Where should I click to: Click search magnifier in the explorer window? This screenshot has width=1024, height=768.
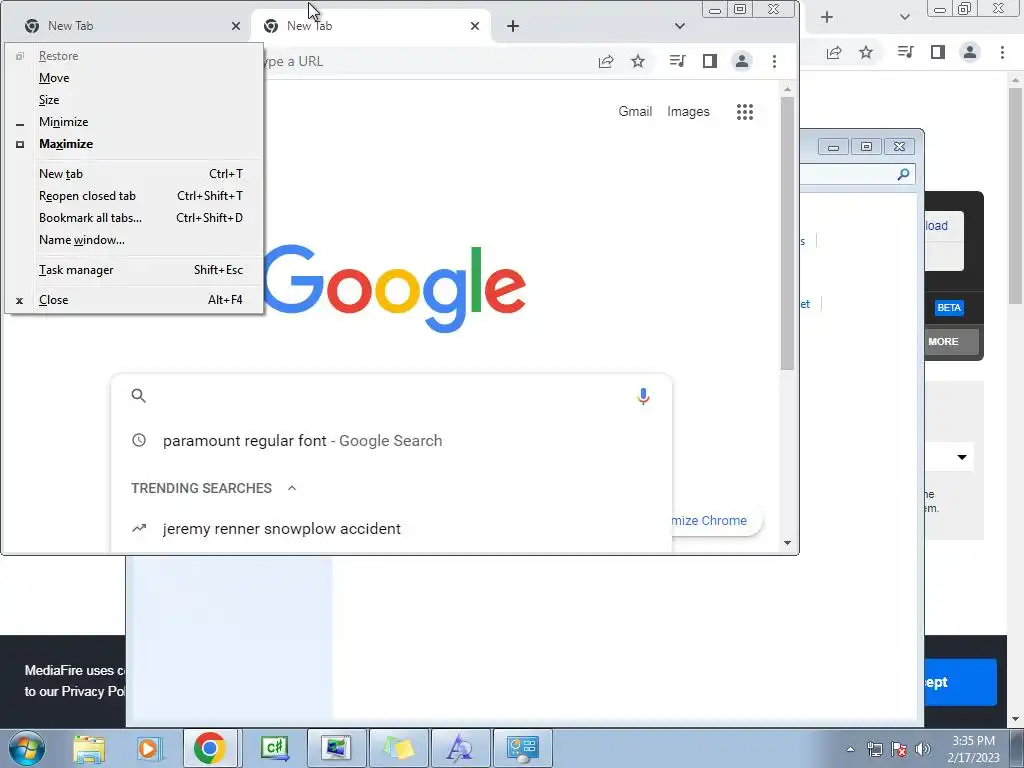(x=904, y=174)
